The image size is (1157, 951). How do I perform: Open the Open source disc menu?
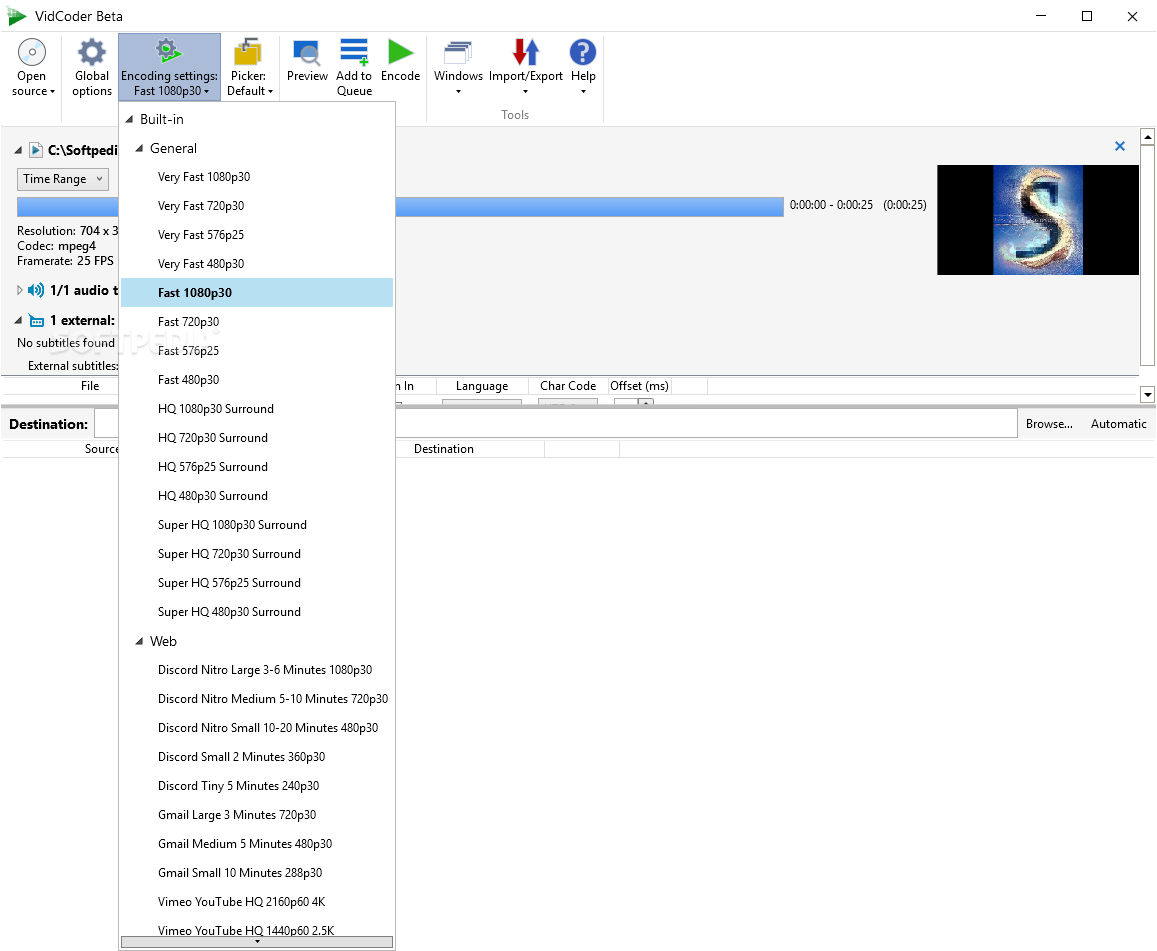[x=32, y=67]
